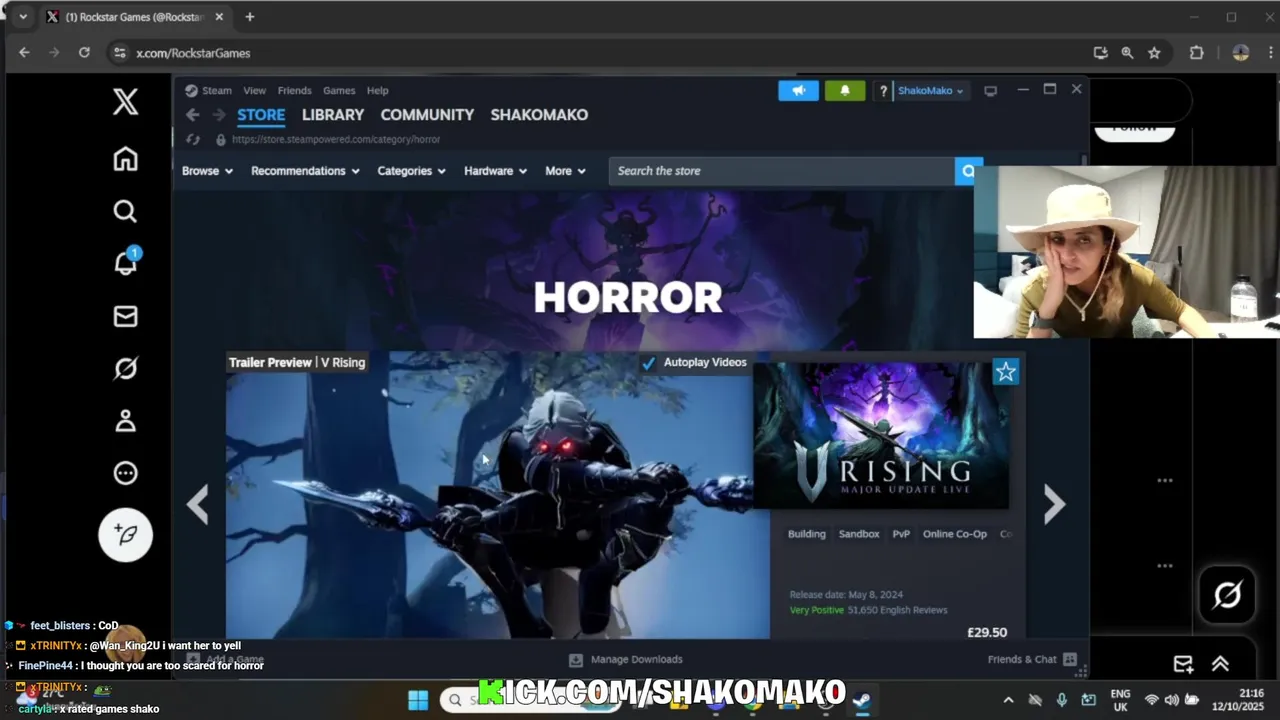
Task: Open Grok icon in X sidebar
Action: point(125,368)
